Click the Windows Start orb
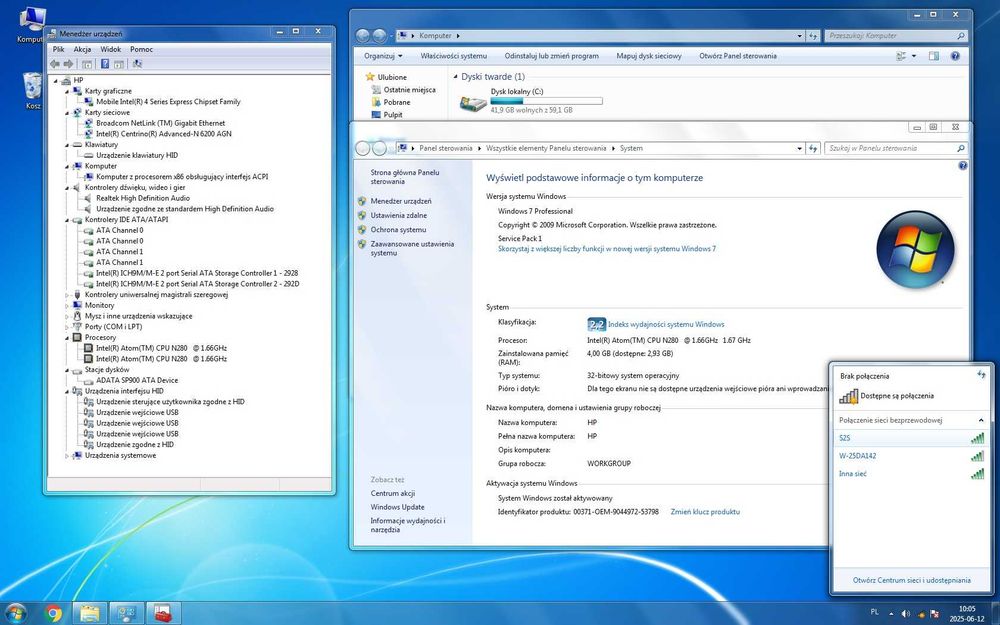Image resolution: width=1000 pixels, height=625 pixels. click(15, 614)
